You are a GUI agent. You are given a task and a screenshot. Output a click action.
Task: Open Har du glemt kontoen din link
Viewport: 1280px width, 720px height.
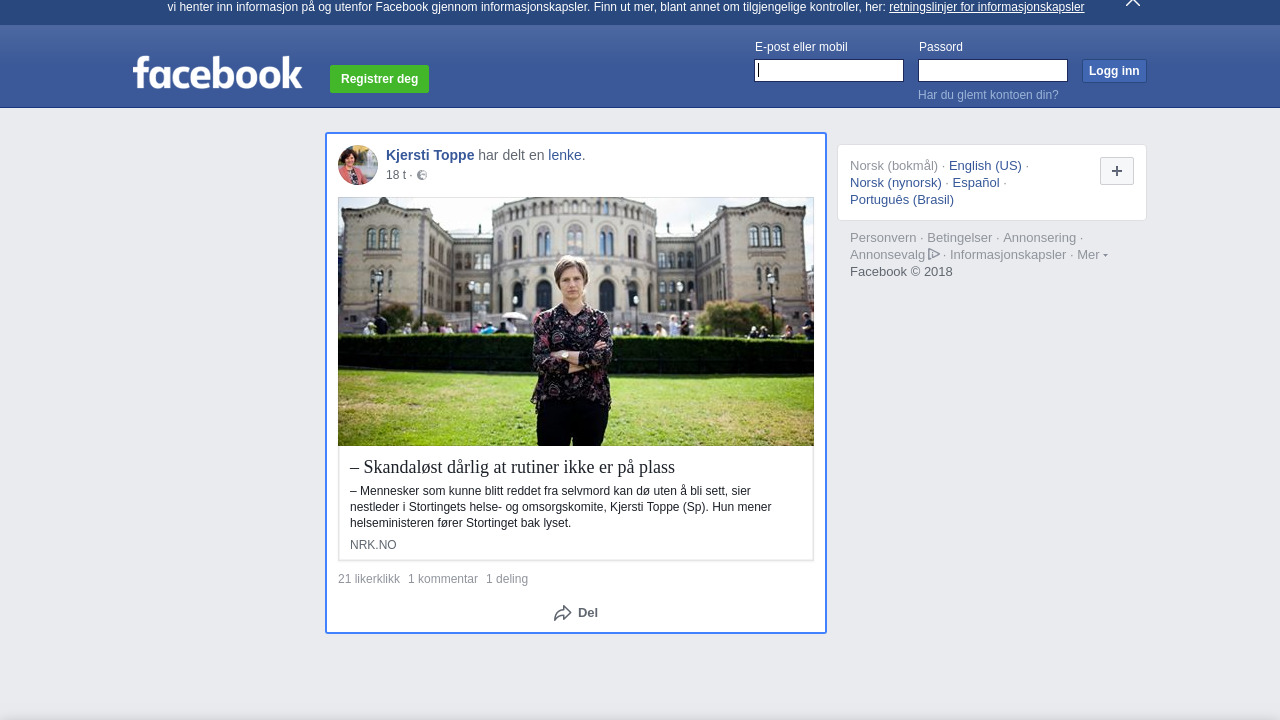(x=988, y=95)
